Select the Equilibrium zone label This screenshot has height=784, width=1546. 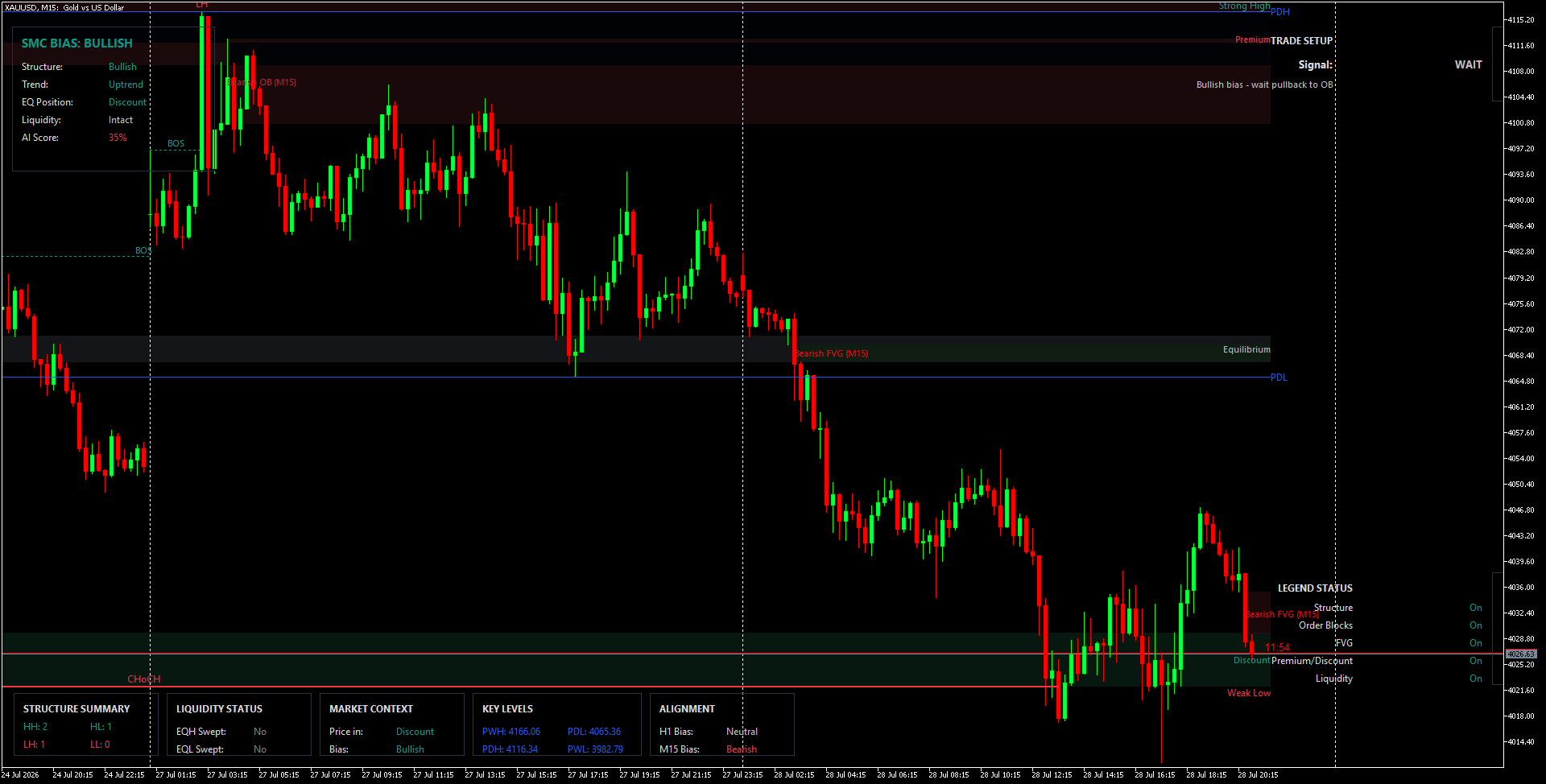point(1246,349)
